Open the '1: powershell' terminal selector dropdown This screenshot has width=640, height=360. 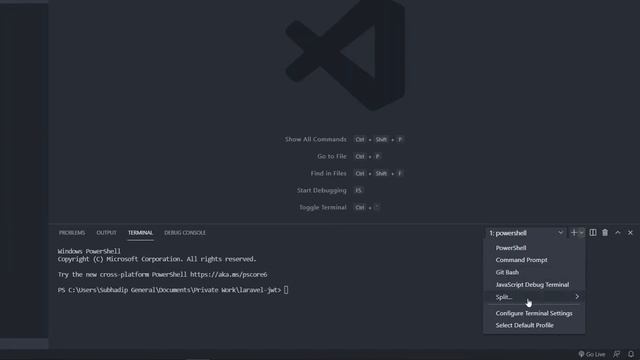tap(526, 233)
